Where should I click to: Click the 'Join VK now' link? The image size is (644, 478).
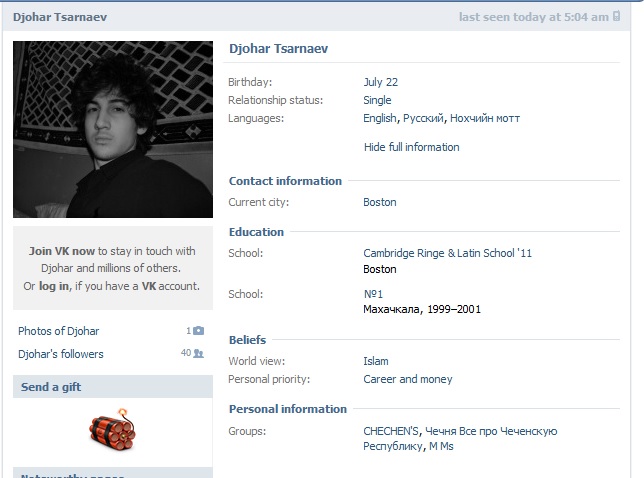pos(62,251)
